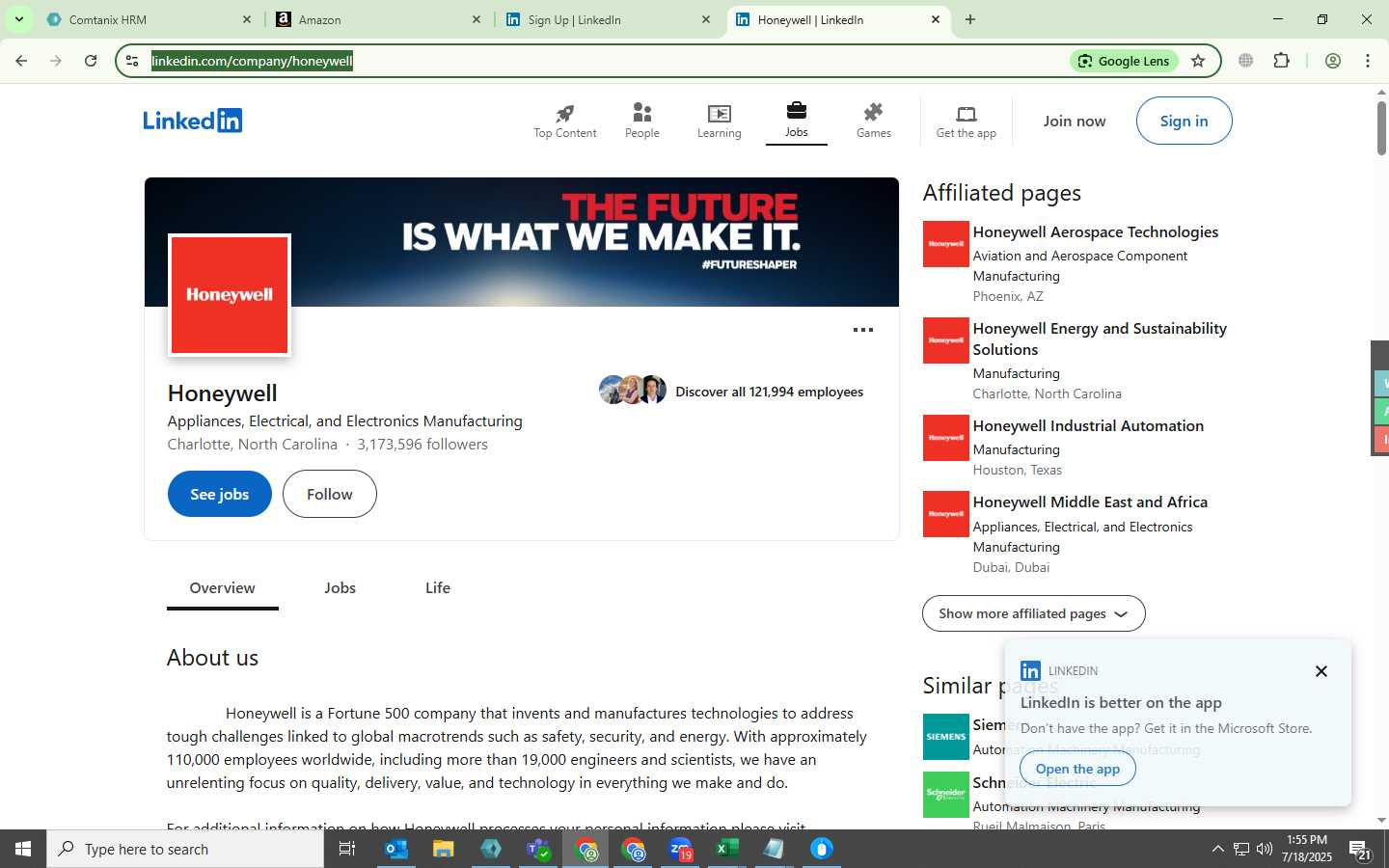Open Google Lens button
Viewport: 1389px width, 868px height.
pos(1124,61)
